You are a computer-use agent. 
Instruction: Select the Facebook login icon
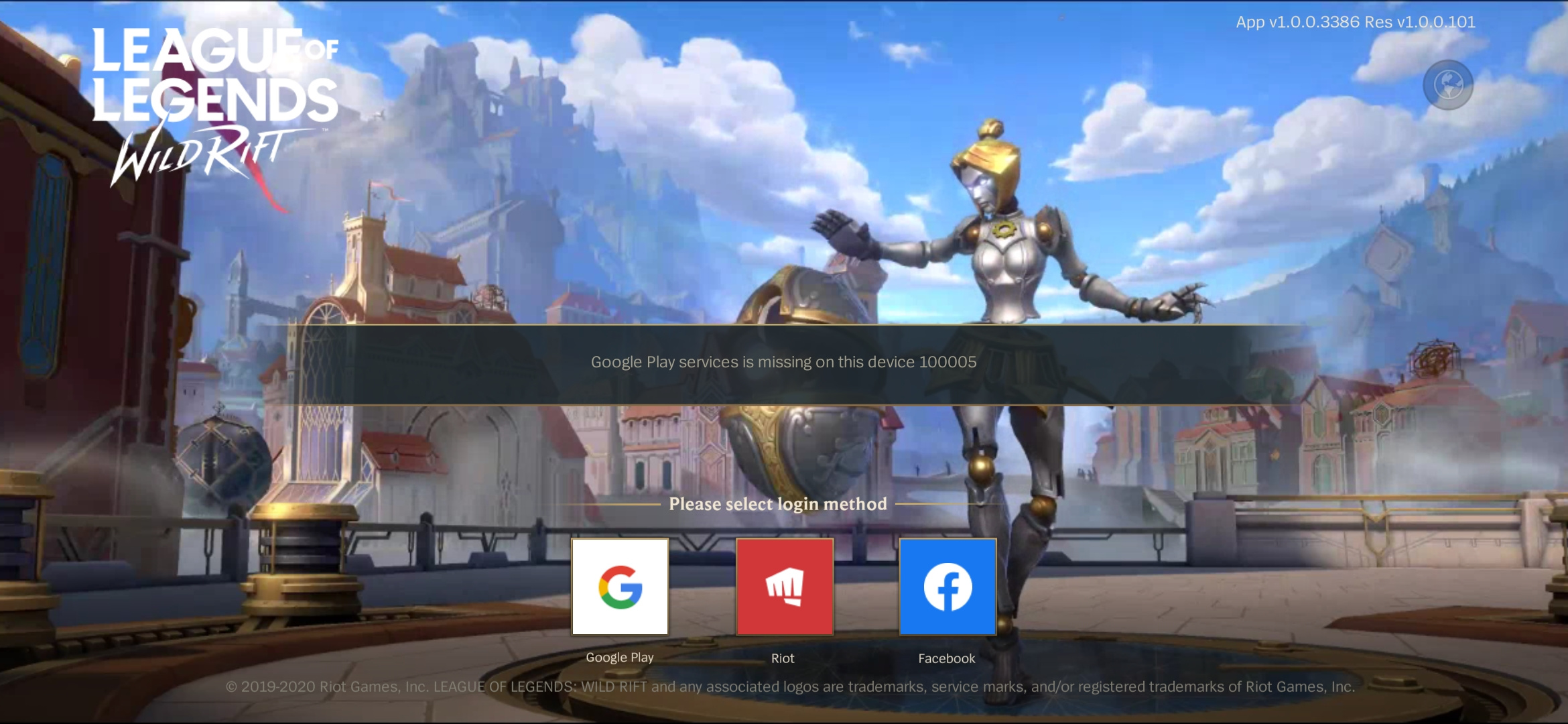point(948,587)
